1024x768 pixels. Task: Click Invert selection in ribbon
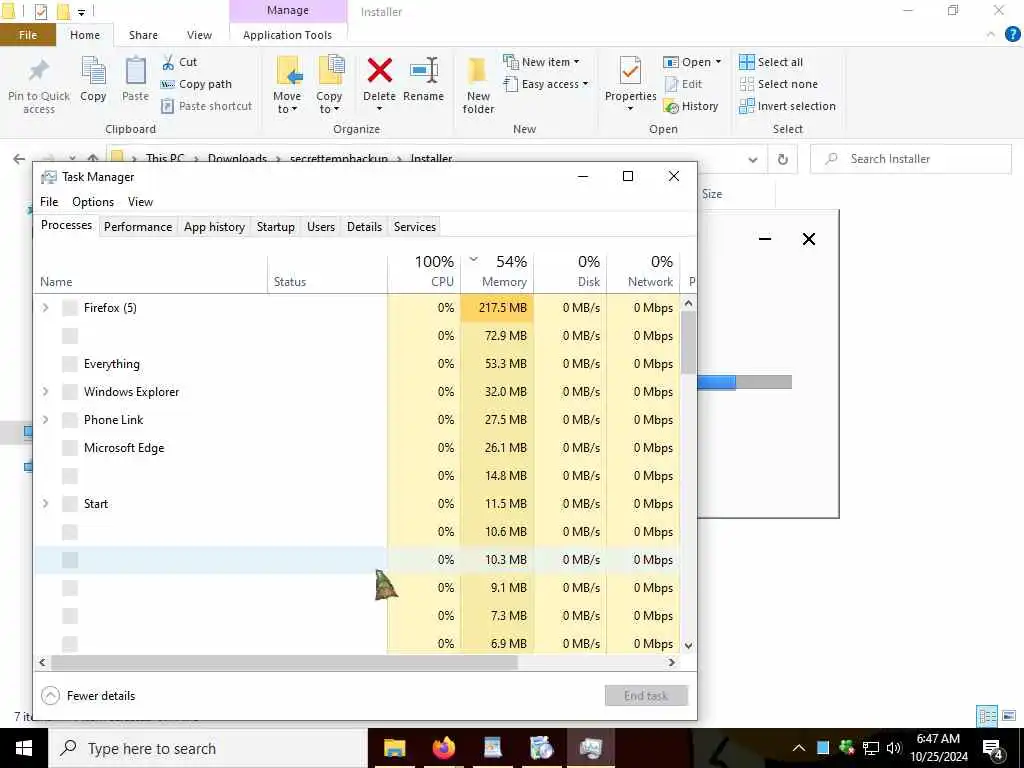(x=787, y=106)
